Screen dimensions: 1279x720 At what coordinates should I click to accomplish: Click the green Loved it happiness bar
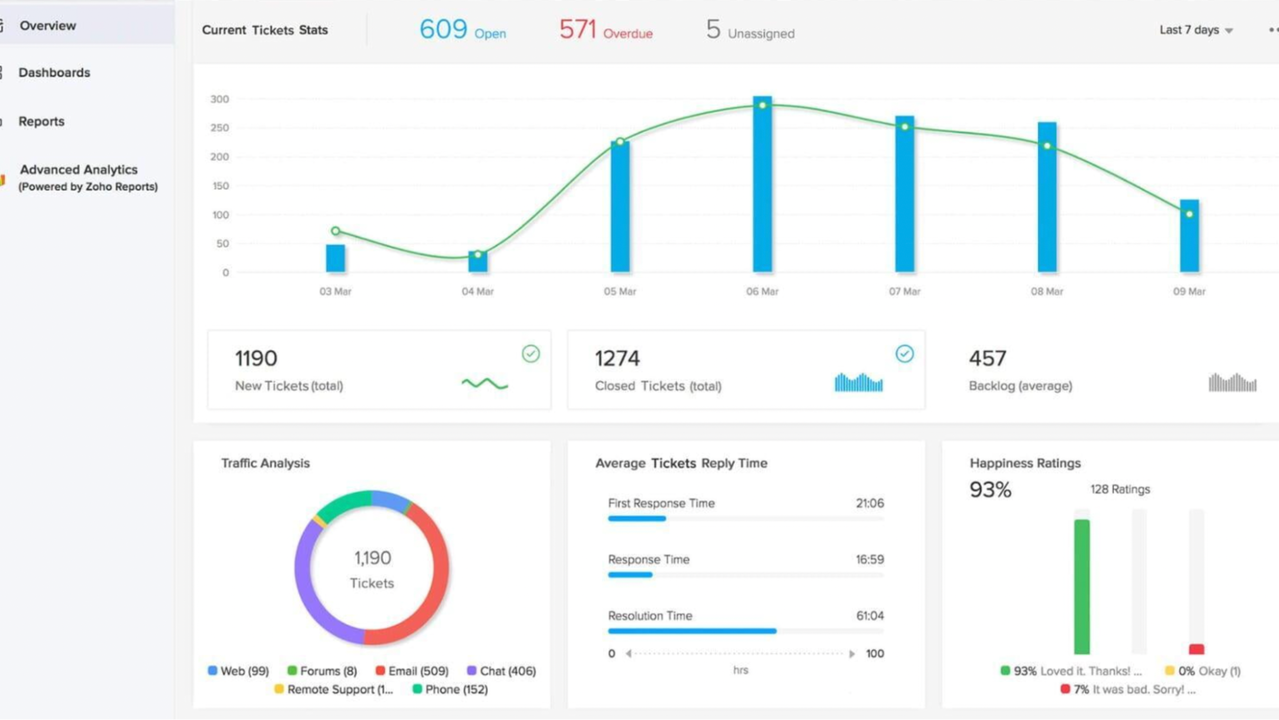point(1081,586)
